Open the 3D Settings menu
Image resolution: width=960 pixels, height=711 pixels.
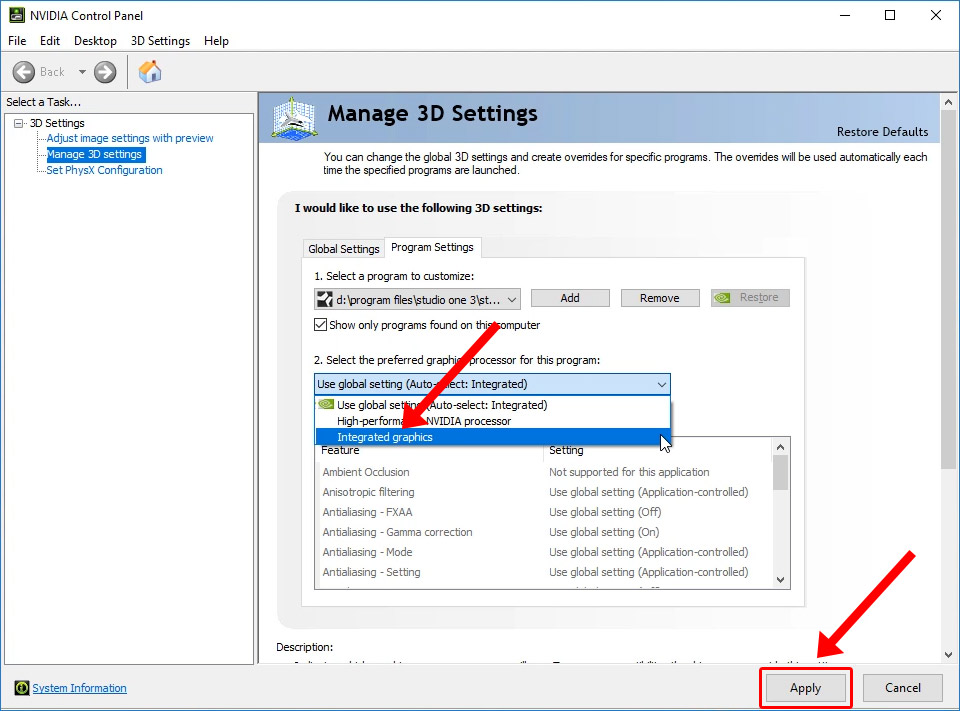pos(160,41)
